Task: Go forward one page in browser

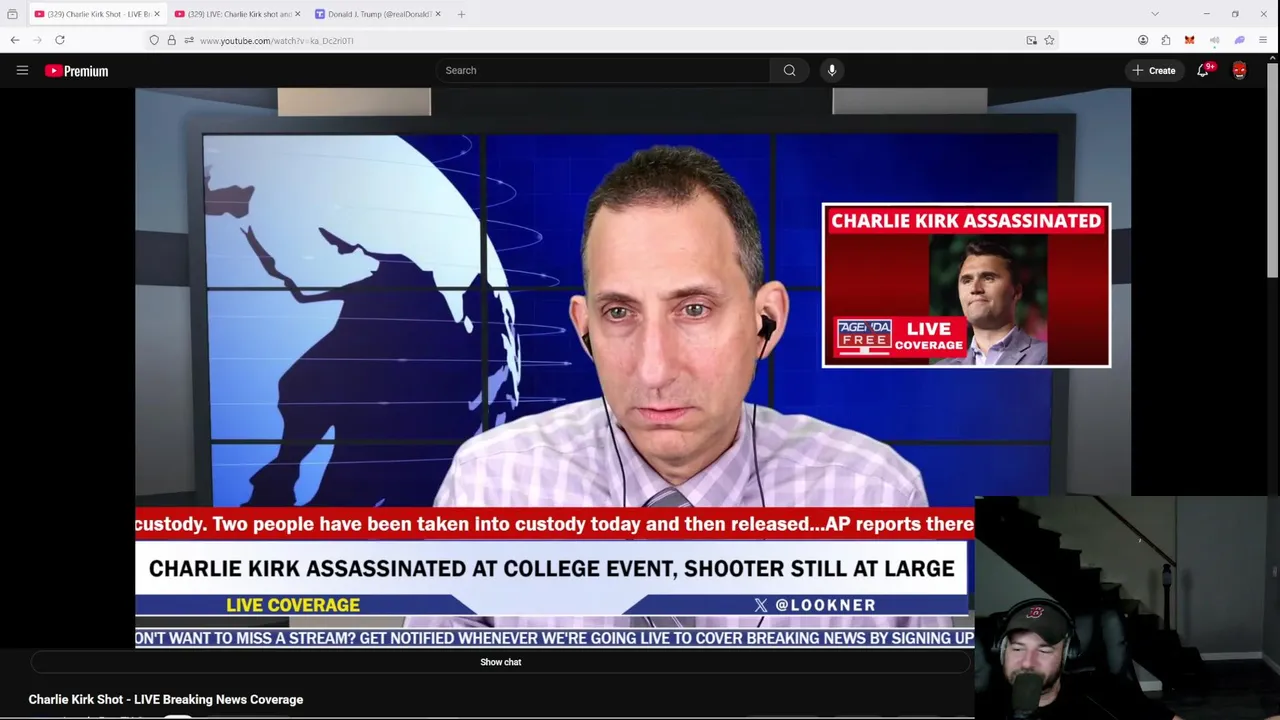Action: 38,40
